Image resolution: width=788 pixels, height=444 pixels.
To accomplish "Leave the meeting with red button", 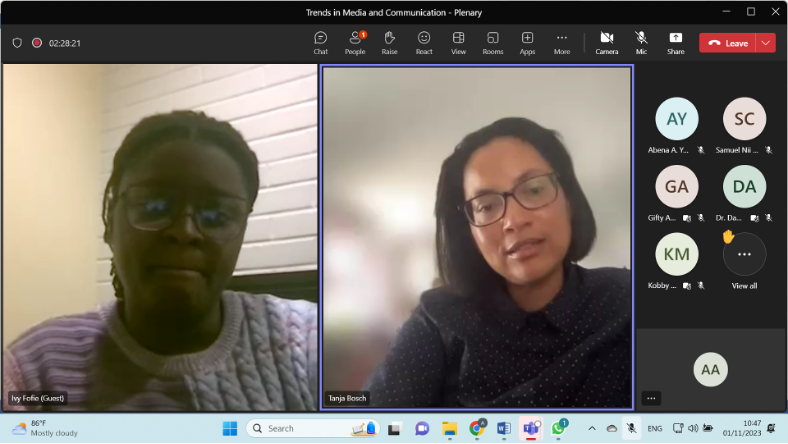I will [728, 43].
